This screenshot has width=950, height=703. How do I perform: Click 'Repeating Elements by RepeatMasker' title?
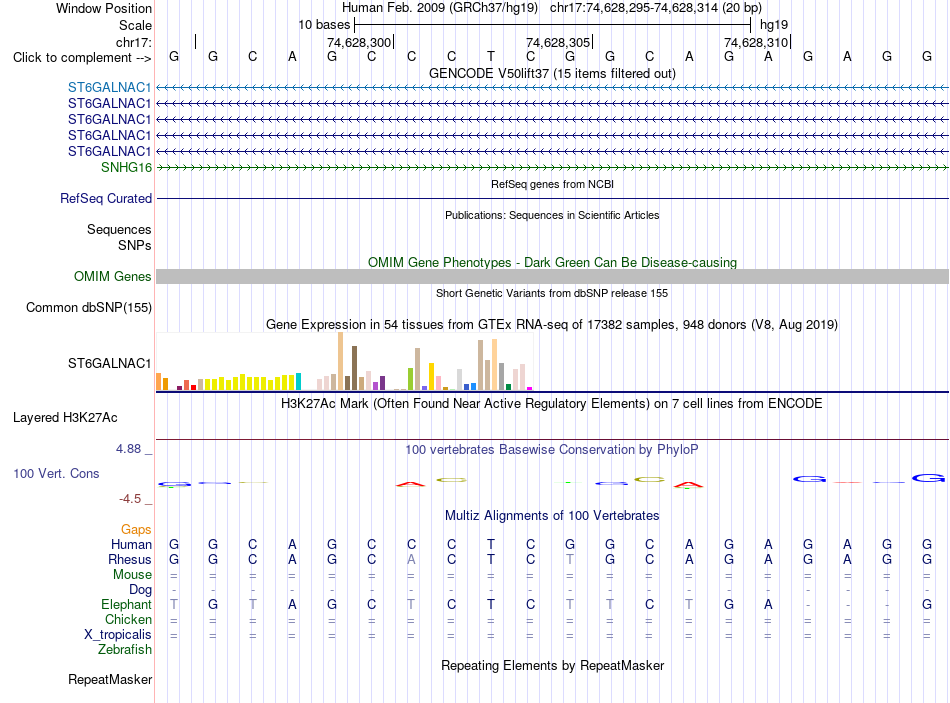[x=552, y=665]
